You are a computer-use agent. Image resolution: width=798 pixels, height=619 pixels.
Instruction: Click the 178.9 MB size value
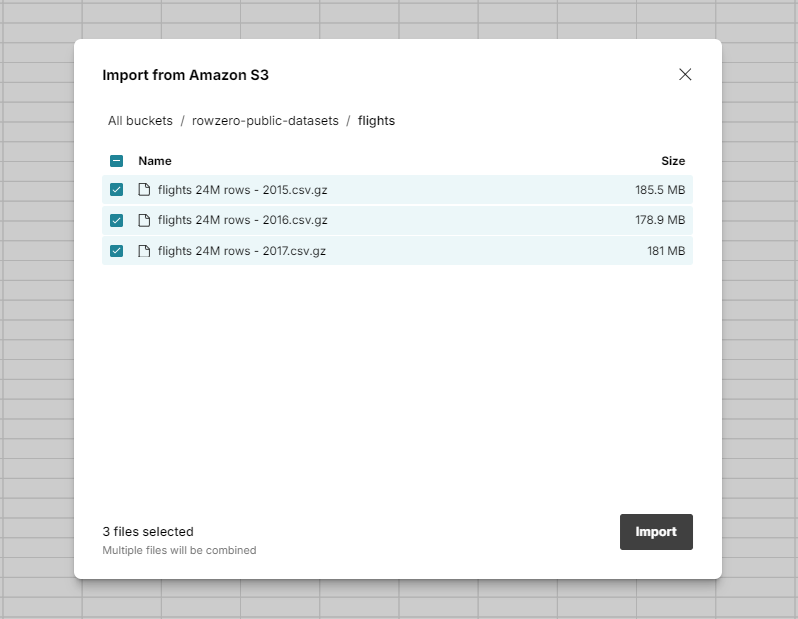pyautogui.click(x=659, y=220)
